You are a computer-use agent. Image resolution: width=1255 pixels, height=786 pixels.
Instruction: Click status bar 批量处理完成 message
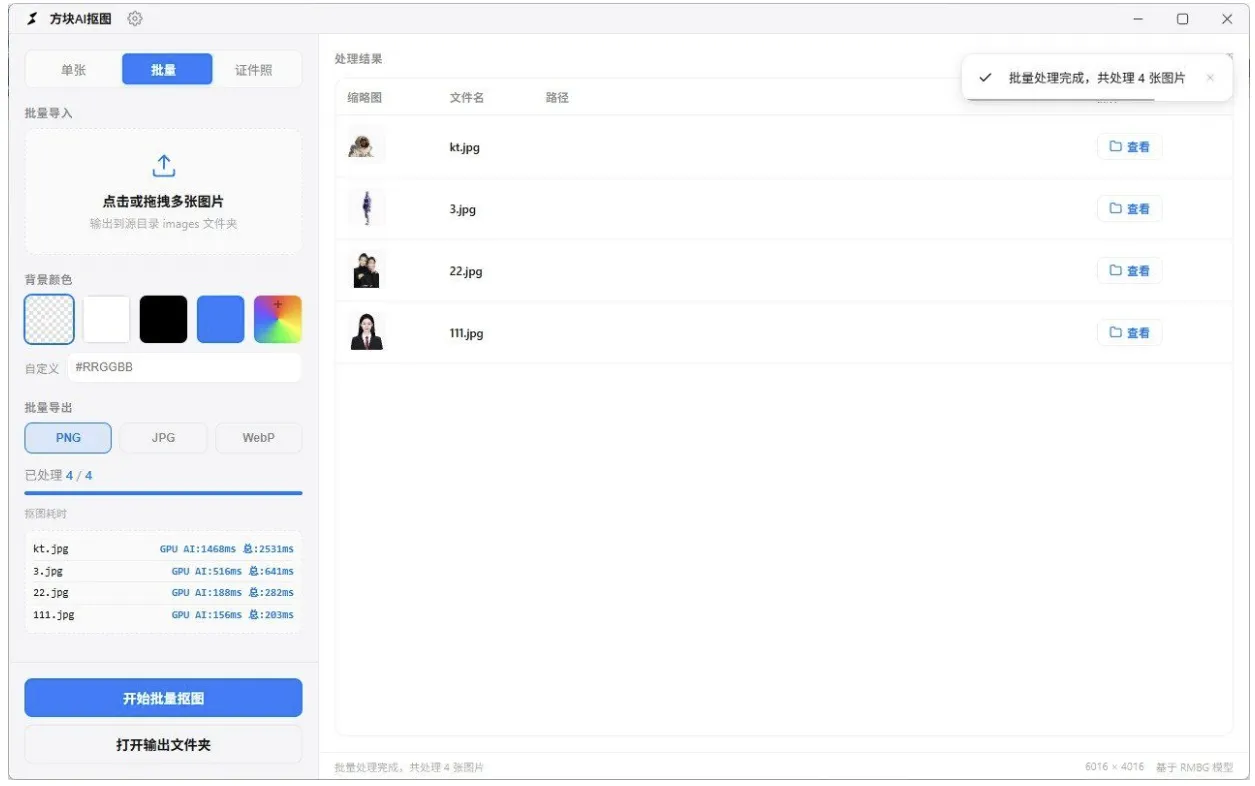(410, 767)
